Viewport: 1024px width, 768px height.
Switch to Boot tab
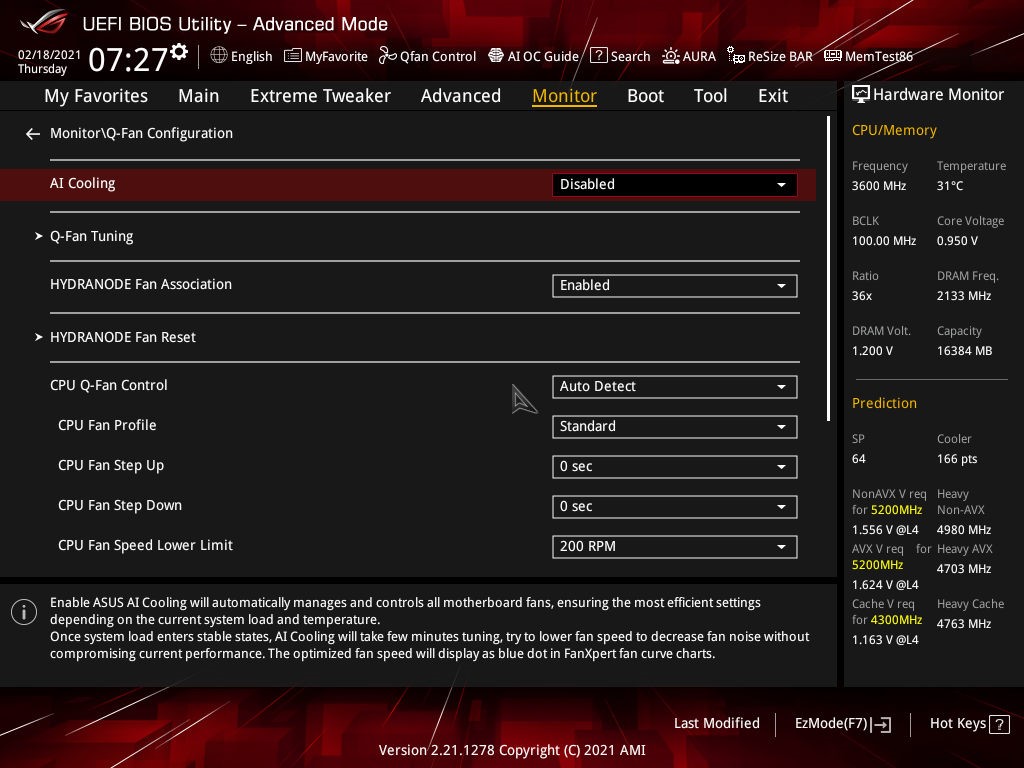pos(645,96)
